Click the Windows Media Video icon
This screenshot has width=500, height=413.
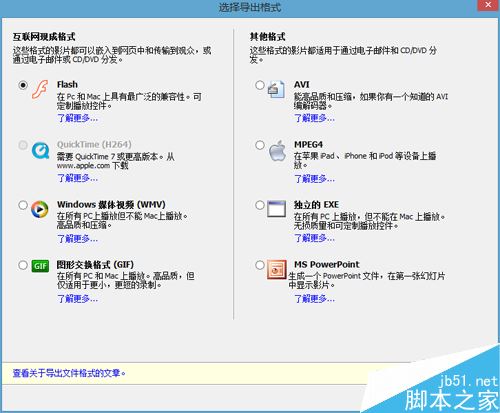40,210
